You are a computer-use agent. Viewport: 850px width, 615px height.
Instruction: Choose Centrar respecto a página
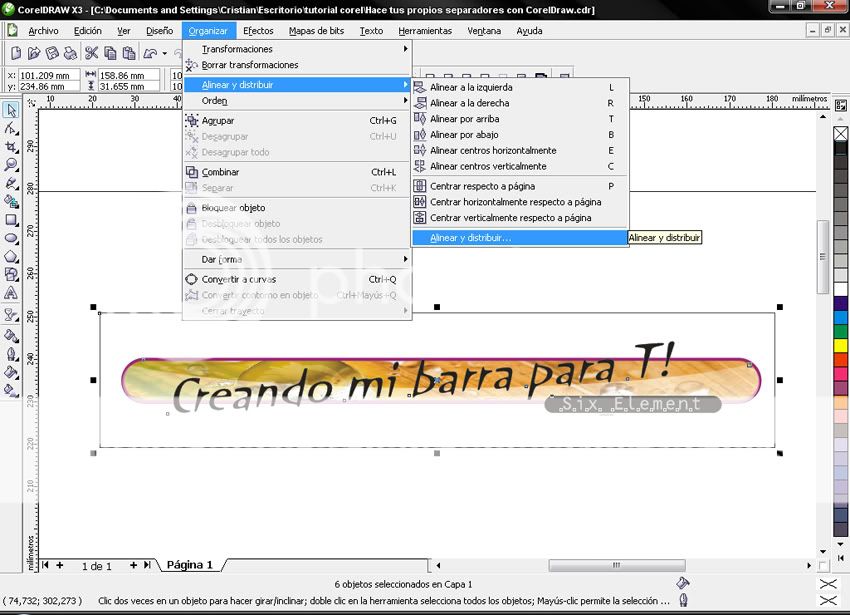point(520,186)
